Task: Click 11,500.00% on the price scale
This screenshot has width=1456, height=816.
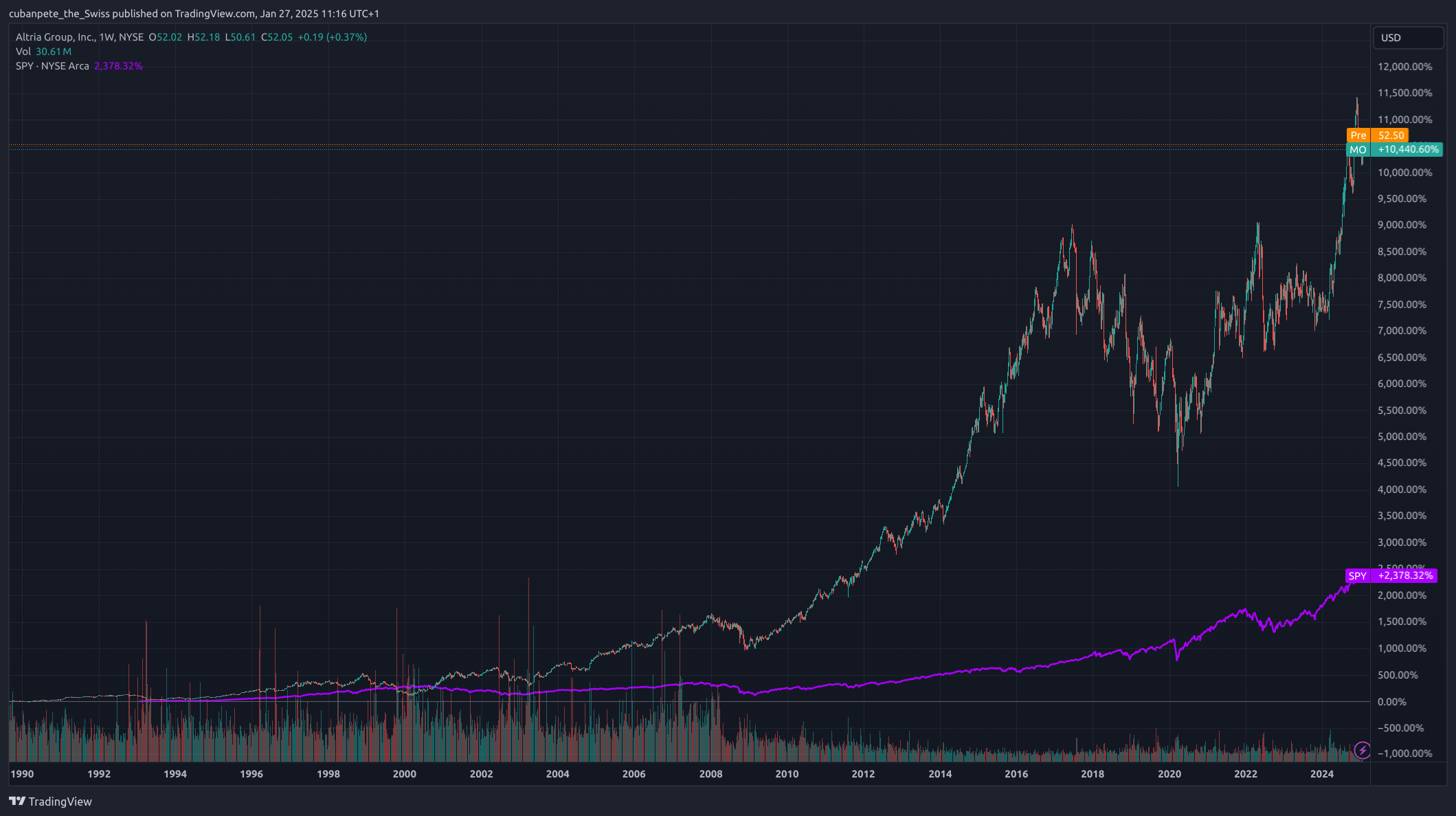Action: point(1405,93)
